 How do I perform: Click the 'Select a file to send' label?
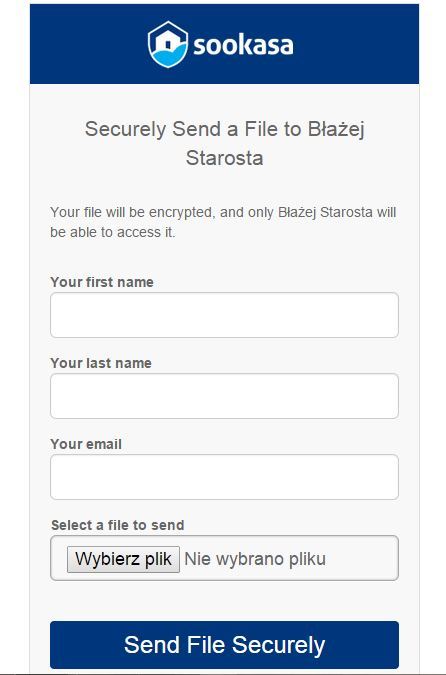pyautogui.click(x=118, y=525)
